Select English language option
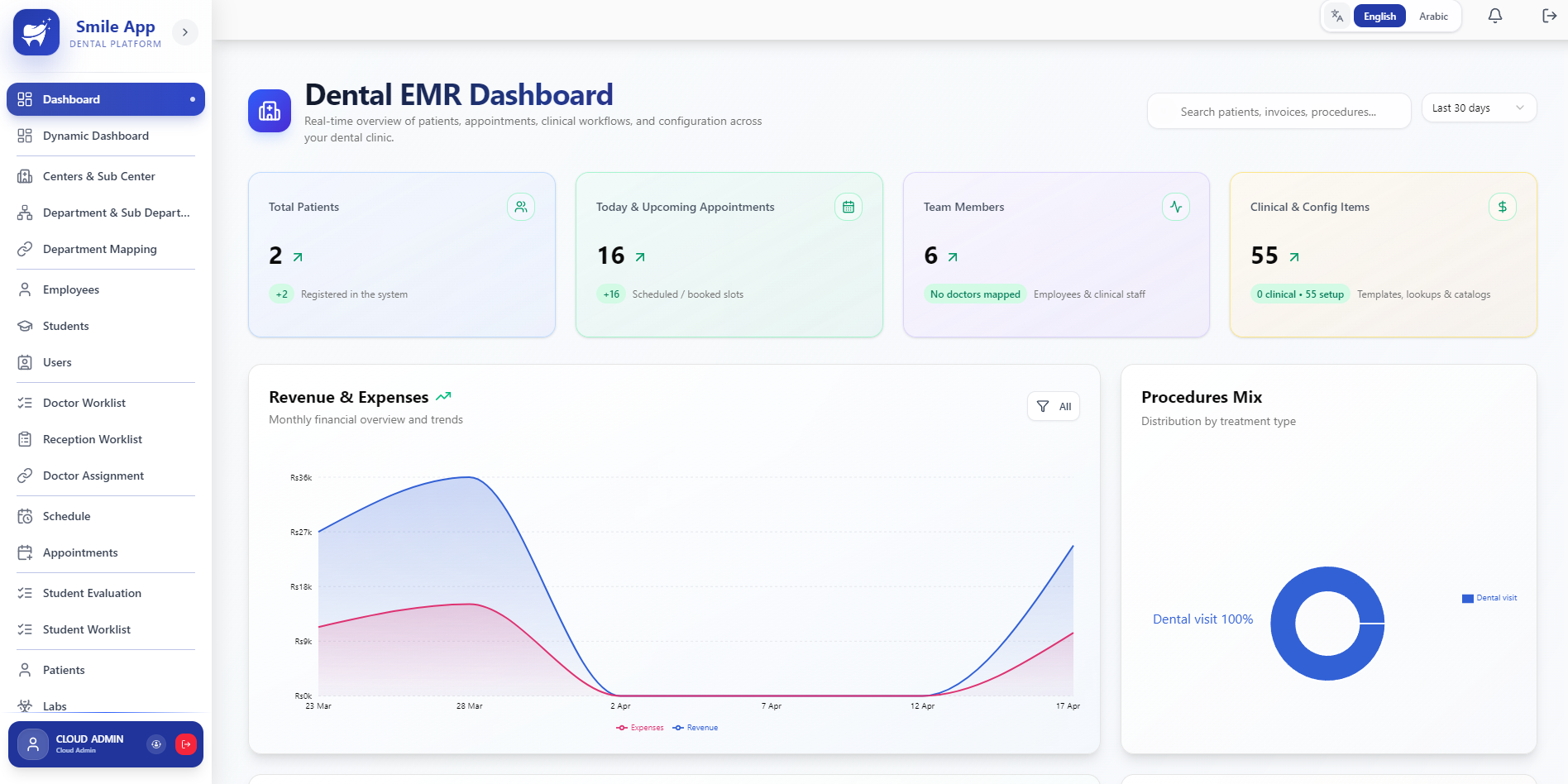Viewport: 1568px width, 784px height. tap(1379, 17)
